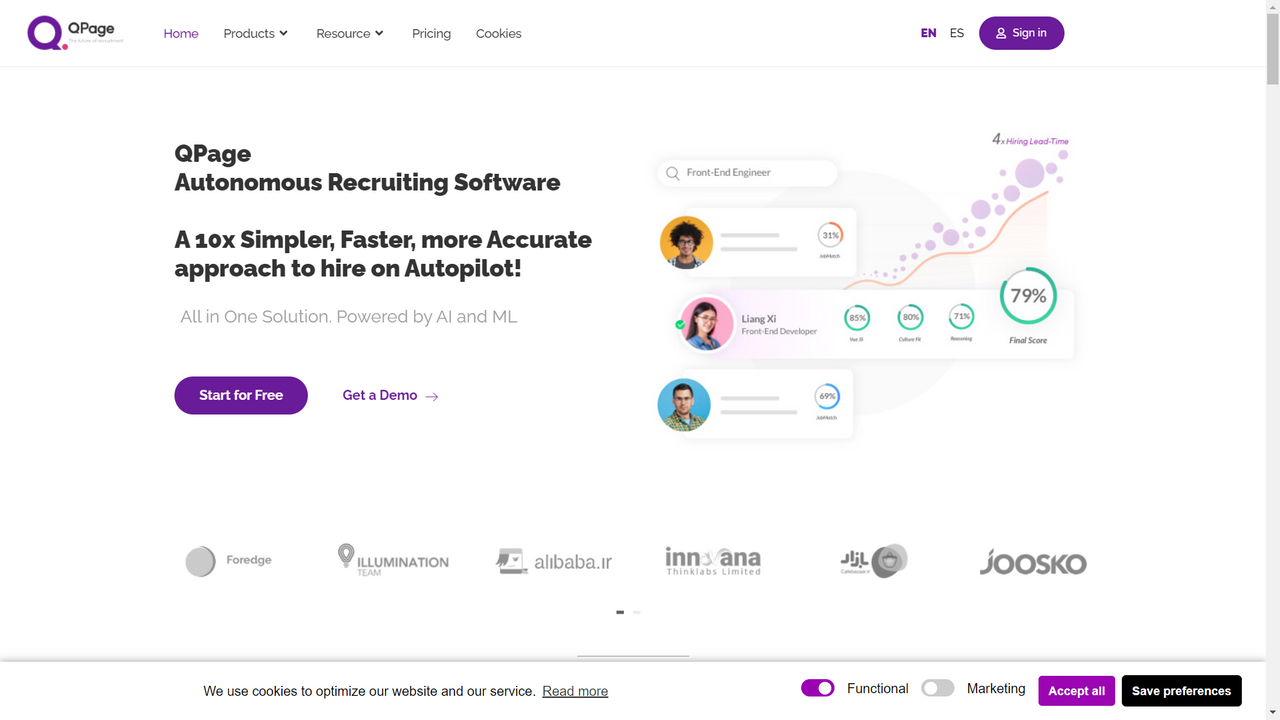Click the page vertical scrollbar thumb
Viewport: 1280px width, 720px height.
tap(1272, 50)
